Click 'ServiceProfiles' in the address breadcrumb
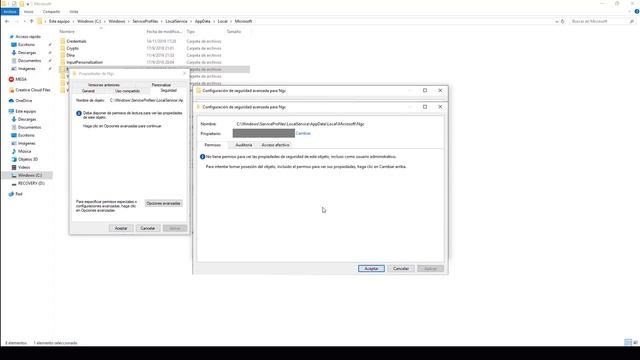This screenshot has height=360, width=640. (145, 21)
